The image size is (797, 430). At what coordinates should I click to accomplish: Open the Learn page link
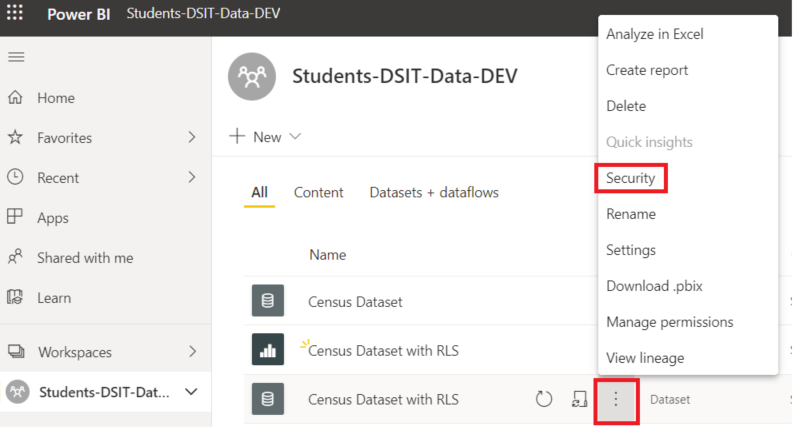click(x=54, y=298)
